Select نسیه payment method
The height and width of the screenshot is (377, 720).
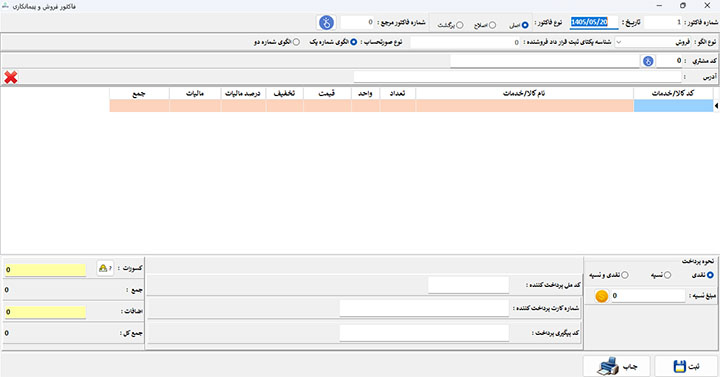tap(667, 275)
